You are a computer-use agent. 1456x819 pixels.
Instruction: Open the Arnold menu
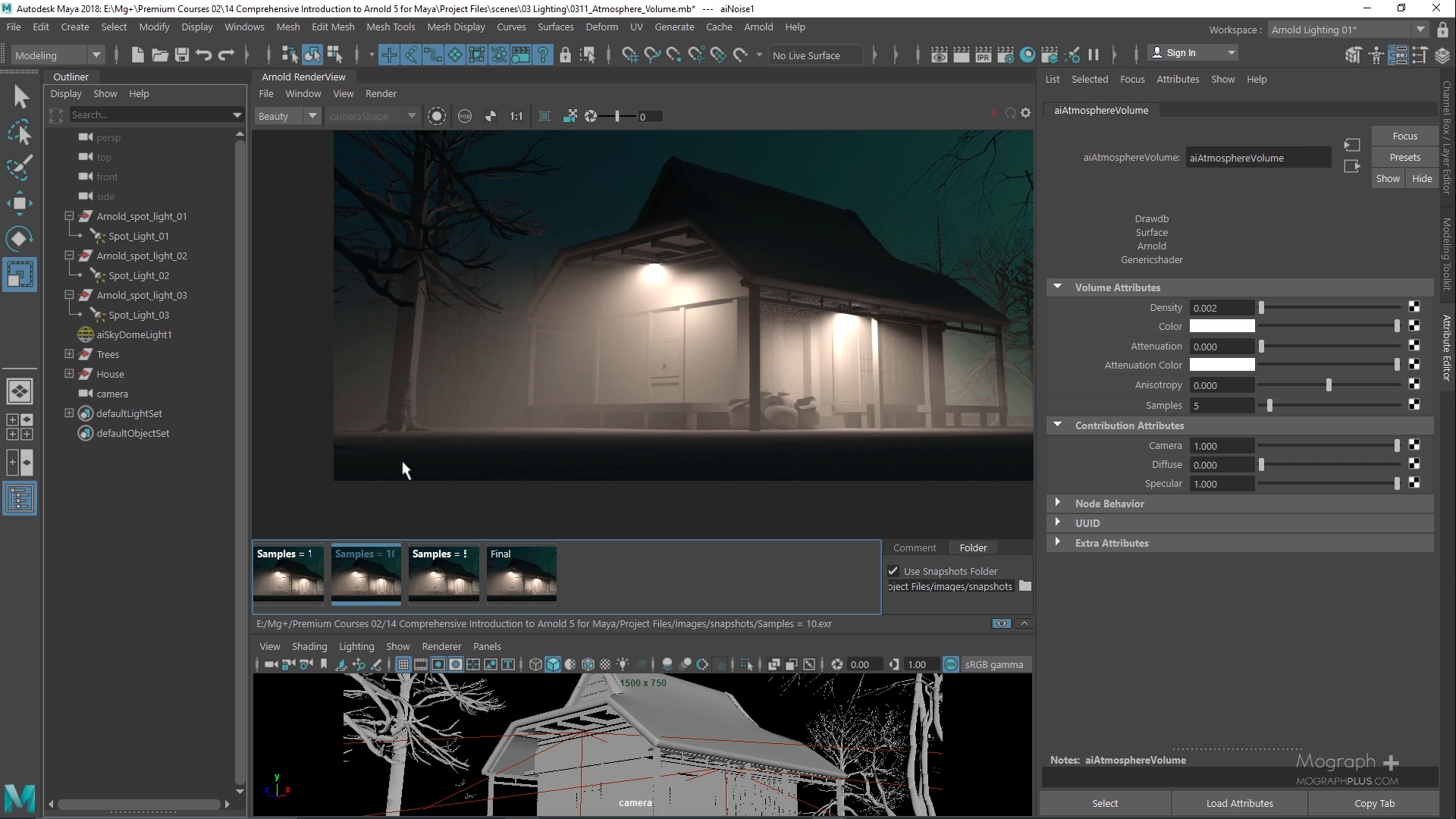tap(758, 27)
